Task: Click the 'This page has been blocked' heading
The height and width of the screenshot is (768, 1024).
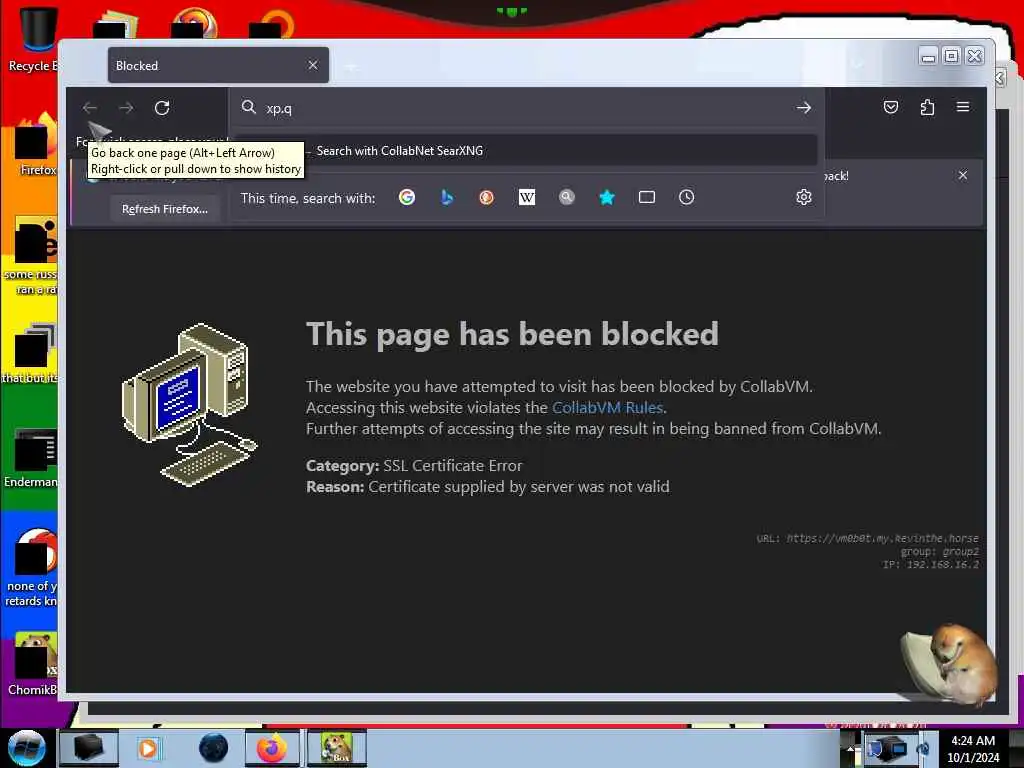Action: 513,334
